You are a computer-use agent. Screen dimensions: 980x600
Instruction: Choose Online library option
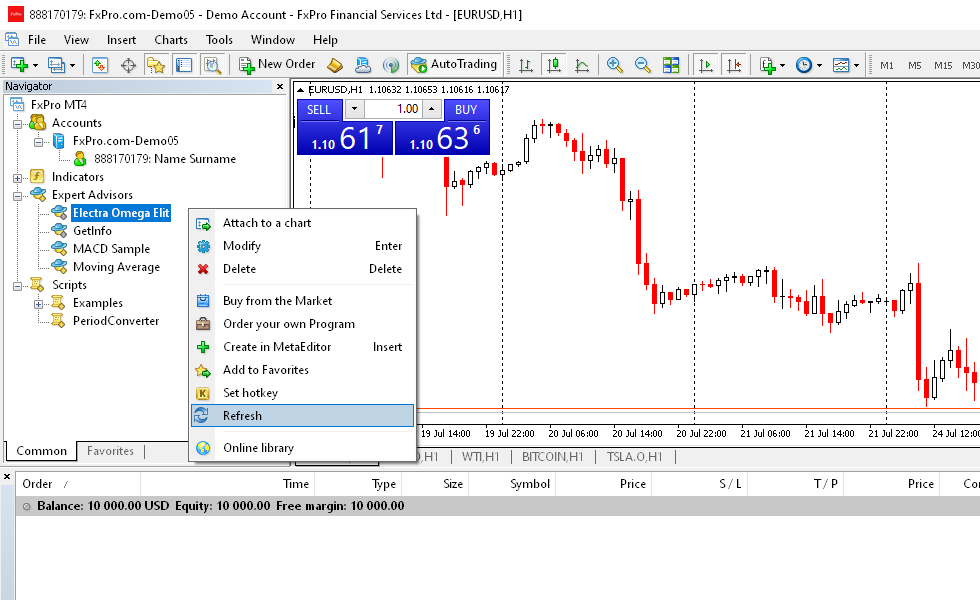point(302,448)
